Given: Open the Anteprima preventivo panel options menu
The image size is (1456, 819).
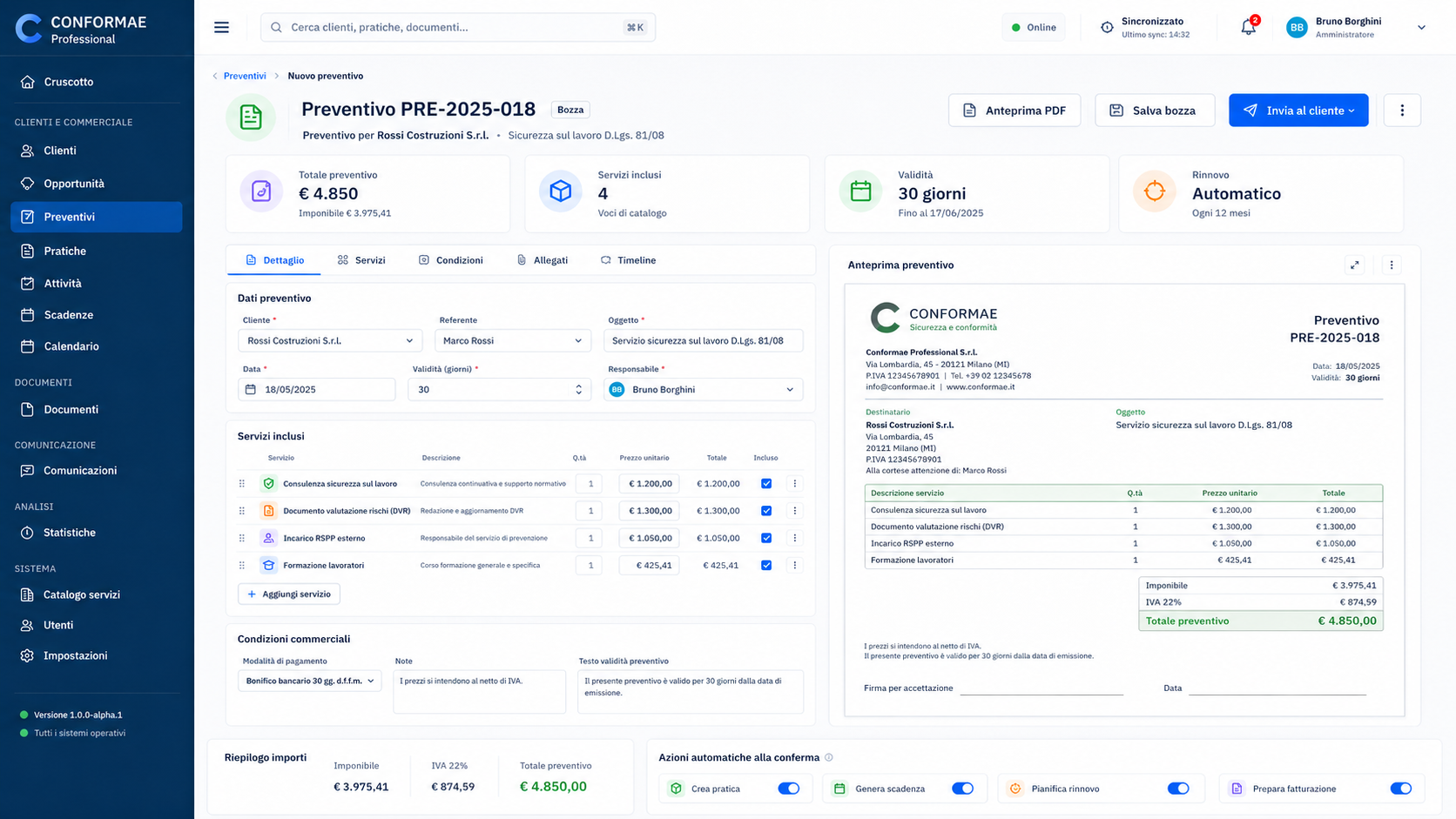Looking at the screenshot, I should (1392, 265).
